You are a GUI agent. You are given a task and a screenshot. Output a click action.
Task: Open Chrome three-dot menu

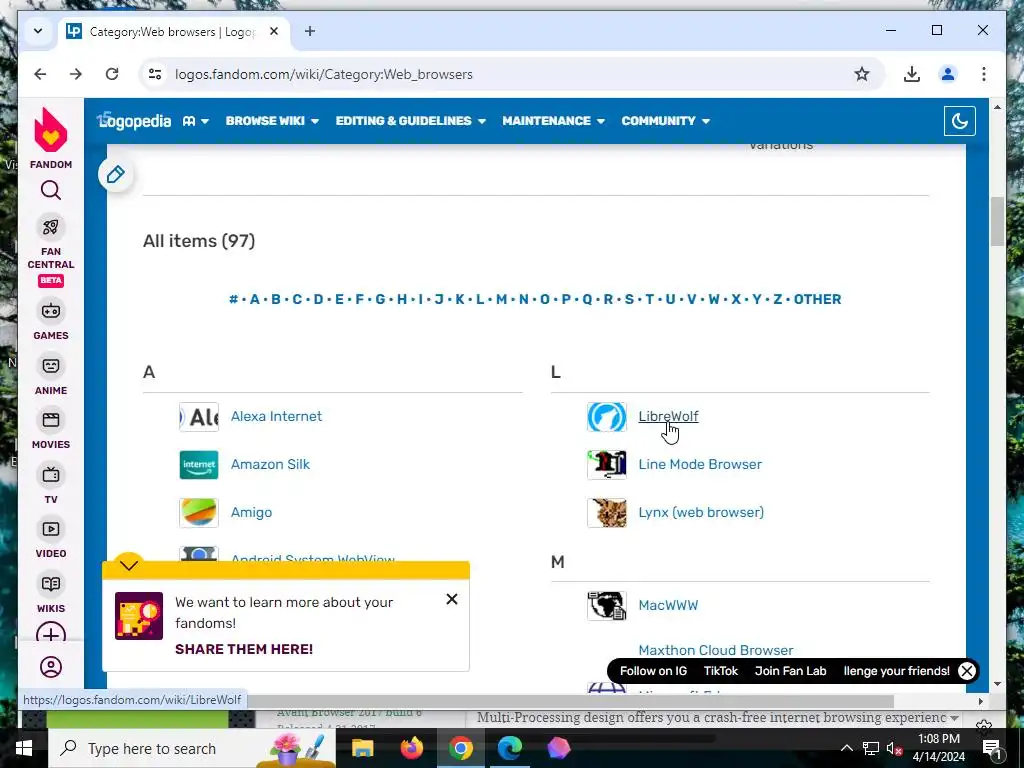click(984, 74)
